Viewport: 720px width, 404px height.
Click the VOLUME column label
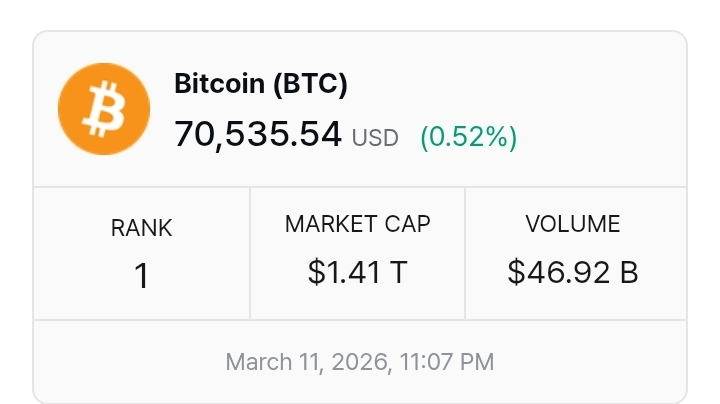[573, 224]
